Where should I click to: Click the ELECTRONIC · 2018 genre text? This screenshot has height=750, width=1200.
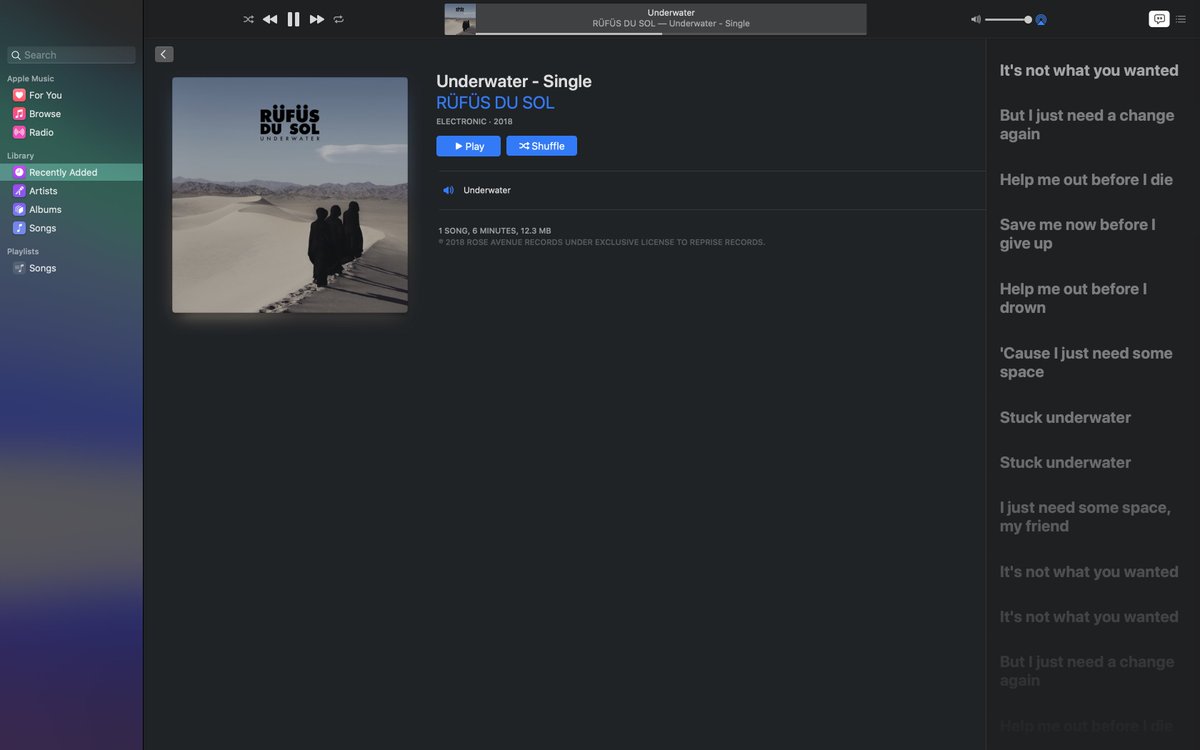coord(474,122)
